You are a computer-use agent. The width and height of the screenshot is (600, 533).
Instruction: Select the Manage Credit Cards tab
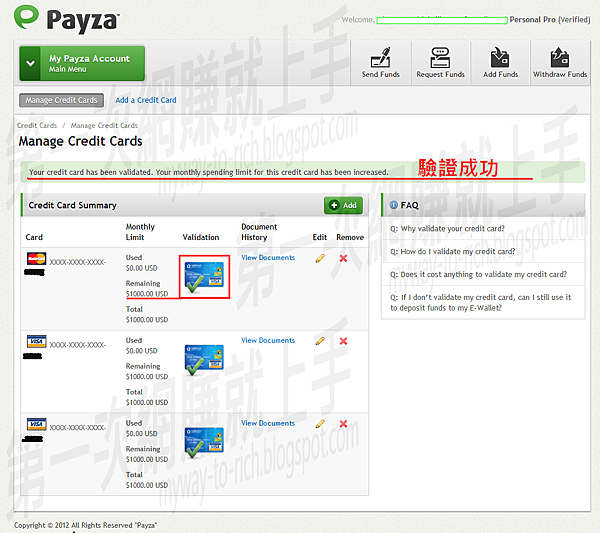tap(61, 100)
